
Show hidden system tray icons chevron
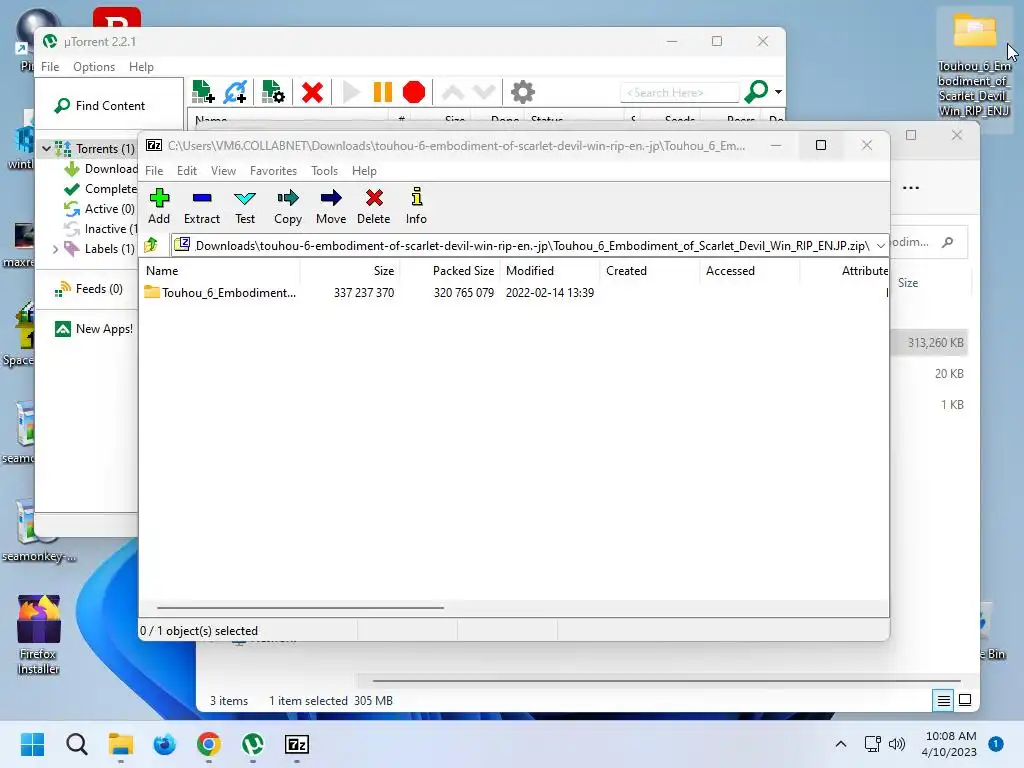click(841, 744)
